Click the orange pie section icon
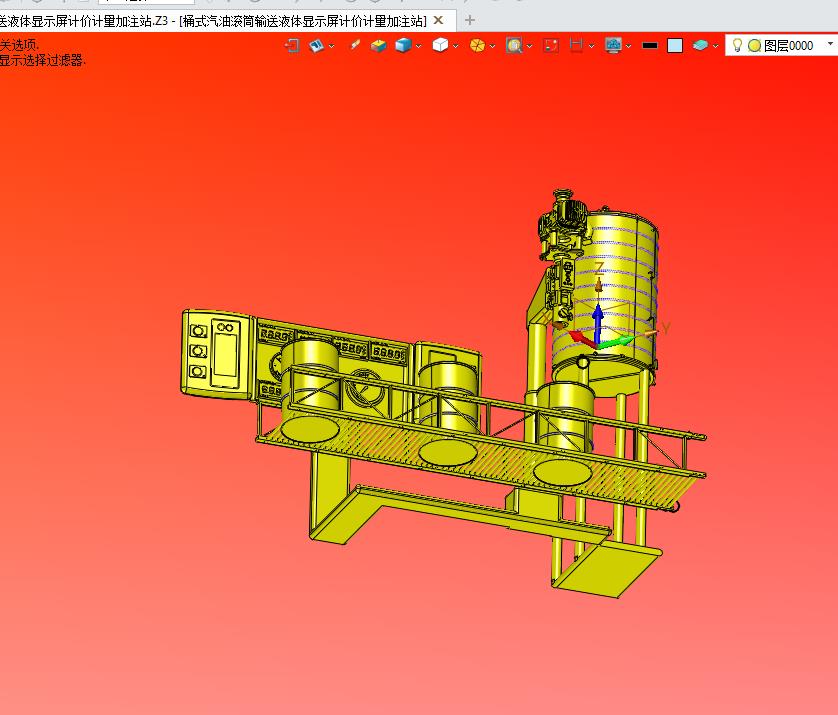838x715 pixels. click(x=477, y=45)
